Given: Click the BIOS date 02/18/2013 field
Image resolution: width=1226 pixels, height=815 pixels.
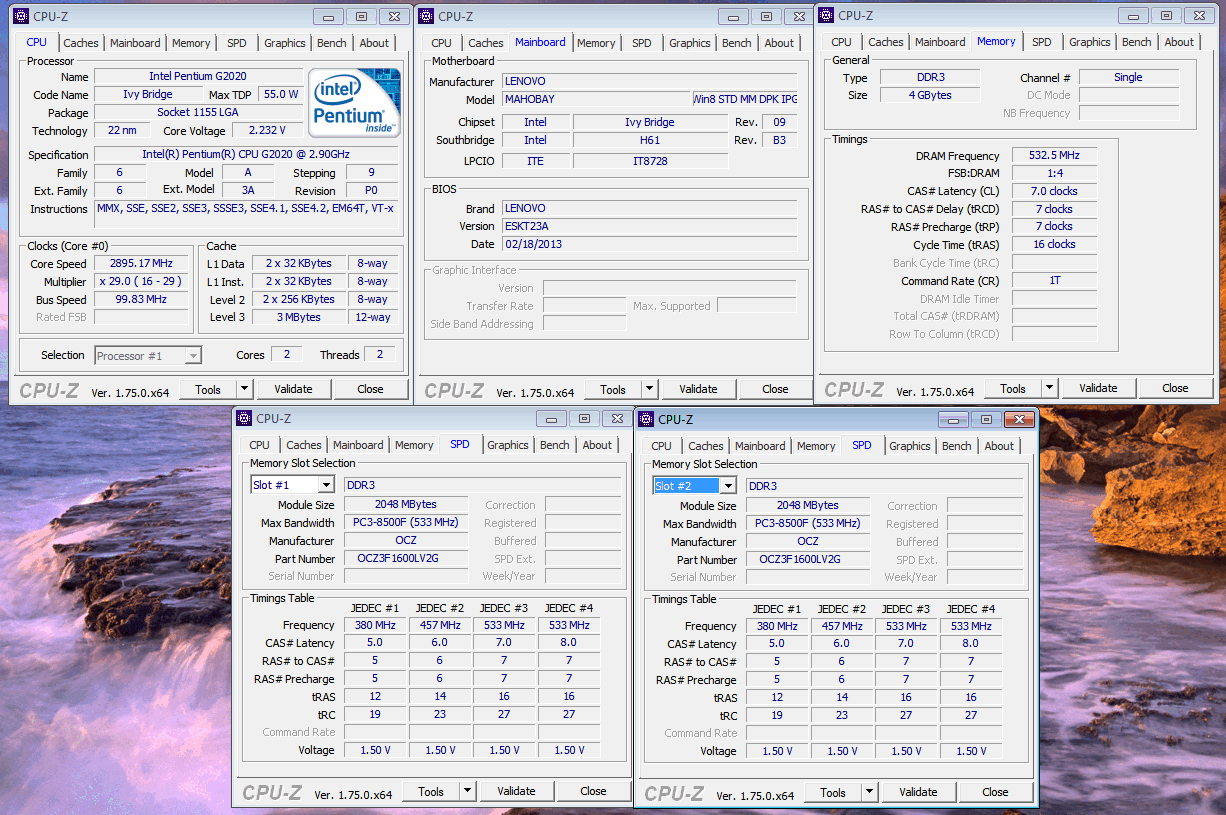Looking at the screenshot, I should tap(648, 244).
